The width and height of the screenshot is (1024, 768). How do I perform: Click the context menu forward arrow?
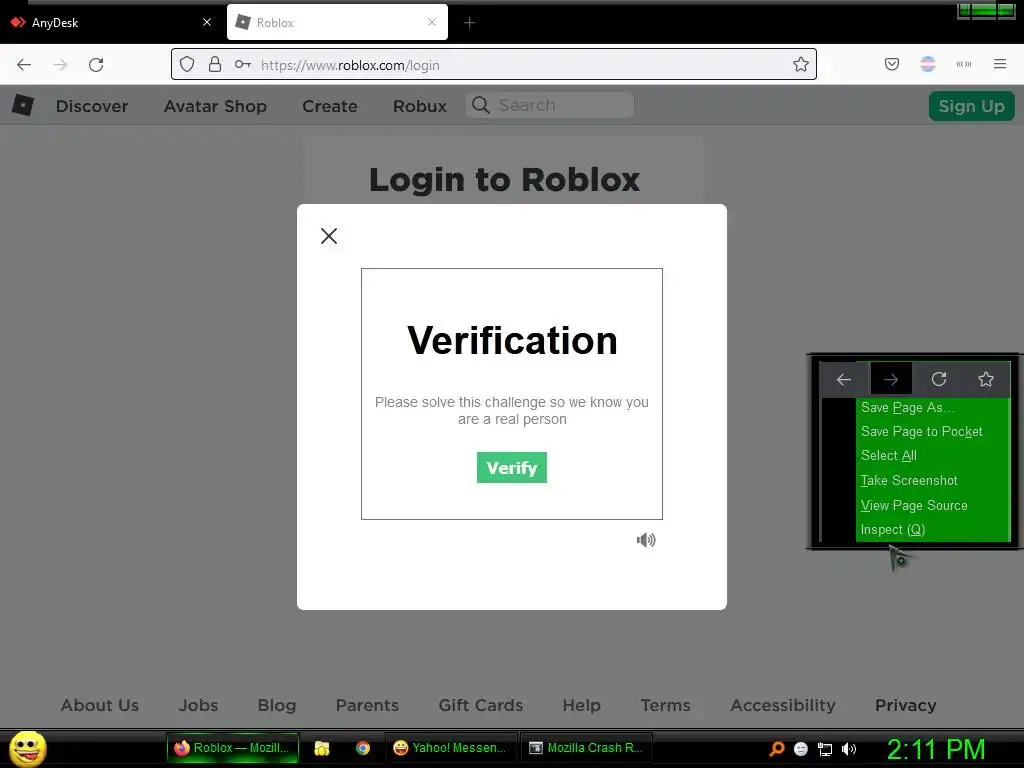pos(891,379)
